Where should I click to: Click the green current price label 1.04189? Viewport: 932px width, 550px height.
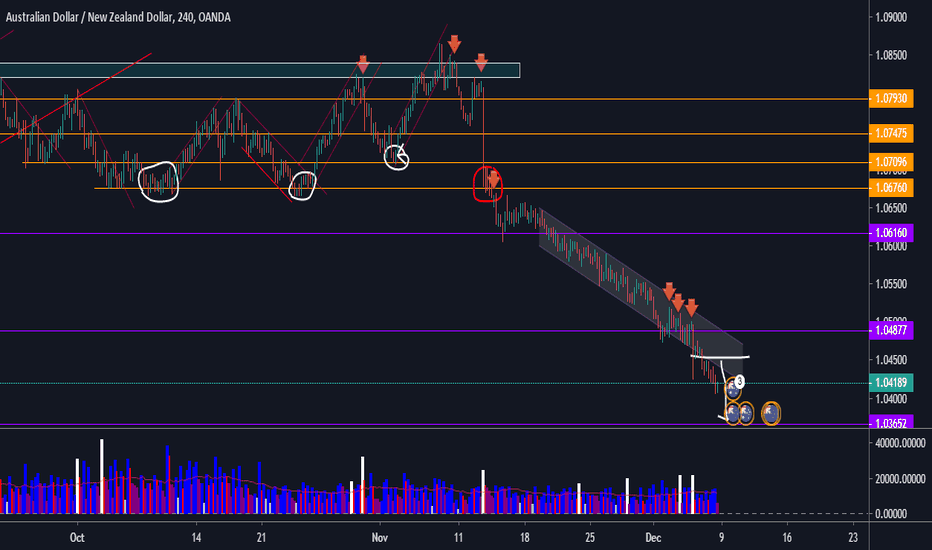tap(894, 383)
